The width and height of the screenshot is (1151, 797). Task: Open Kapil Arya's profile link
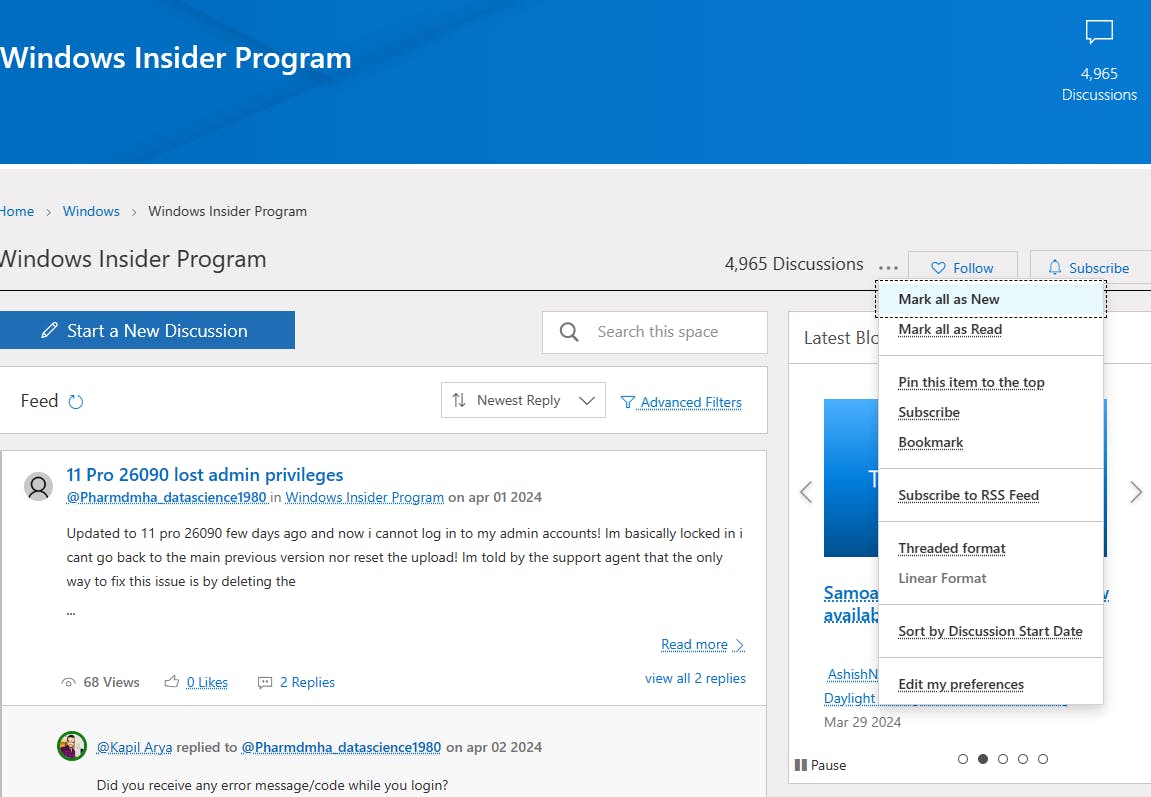coord(134,747)
